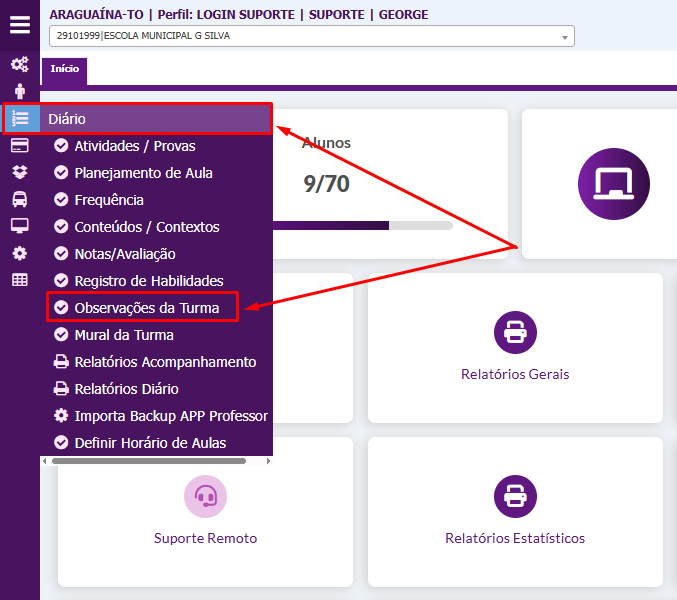Screen dimensions: 677x600
Task: Click the menu's horizontal scrollbar
Action: (148, 461)
